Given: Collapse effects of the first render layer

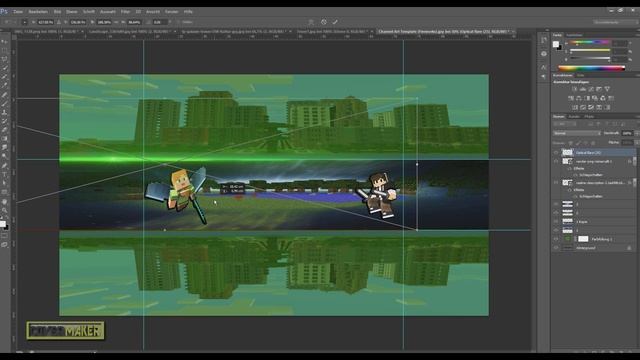Looking at the screenshot, I should [634, 161].
